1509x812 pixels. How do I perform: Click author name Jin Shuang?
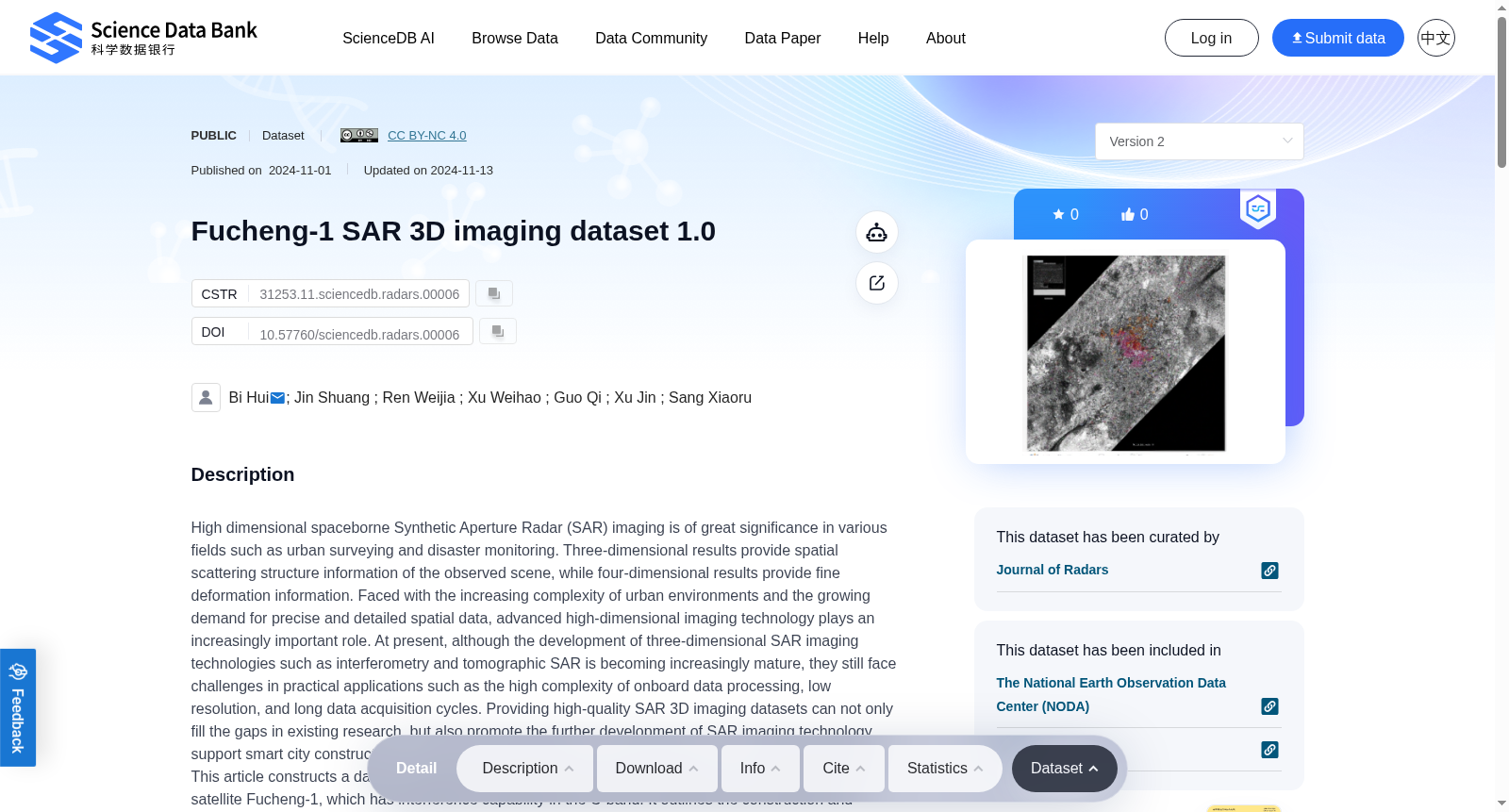point(332,398)
